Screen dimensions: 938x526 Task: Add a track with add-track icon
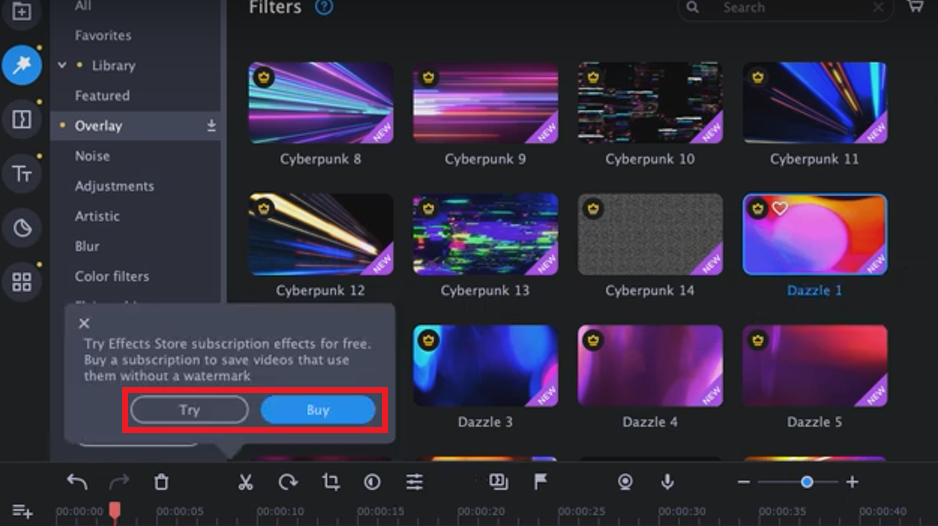click(22, 511)
